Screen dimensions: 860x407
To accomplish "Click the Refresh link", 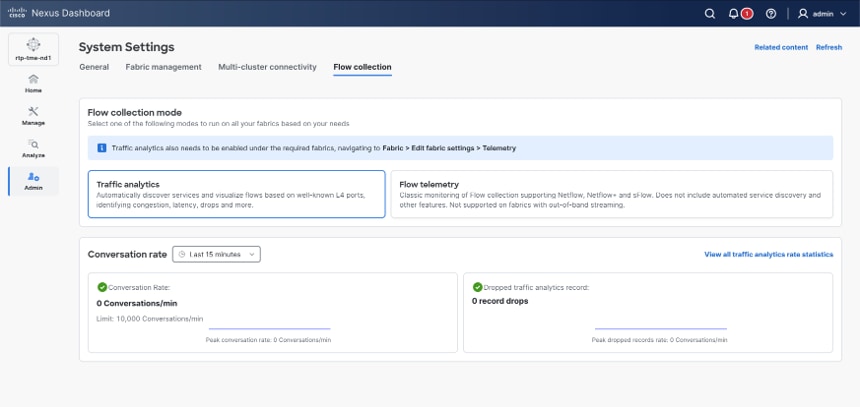I will (x=829, y=47).
